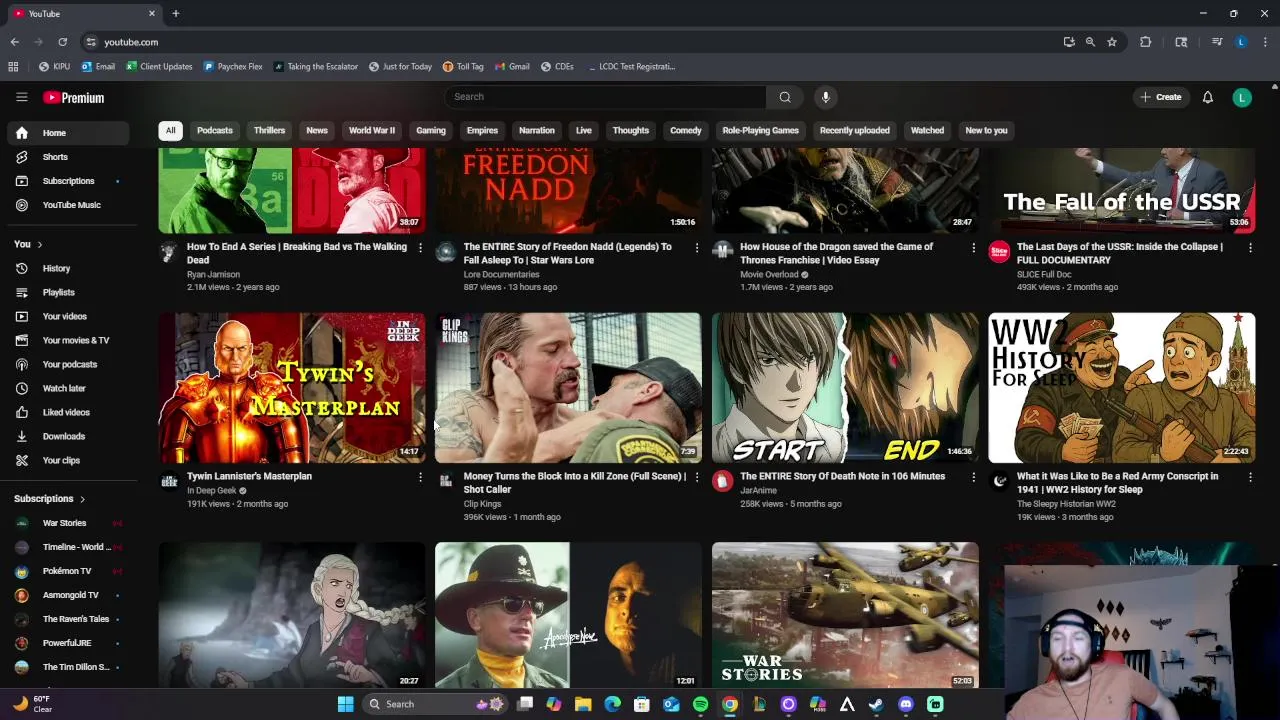Expand the Subscriptions section header
This screenshot has height=720, width=1280.
coord(49,499)
